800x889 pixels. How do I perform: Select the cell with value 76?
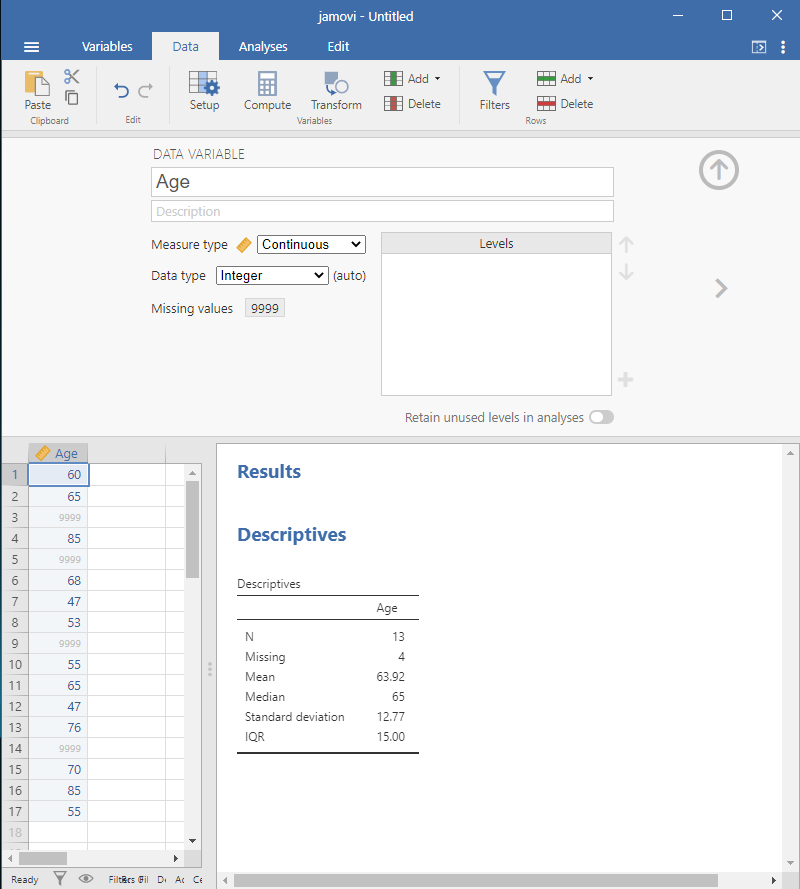tap(58, 727)
